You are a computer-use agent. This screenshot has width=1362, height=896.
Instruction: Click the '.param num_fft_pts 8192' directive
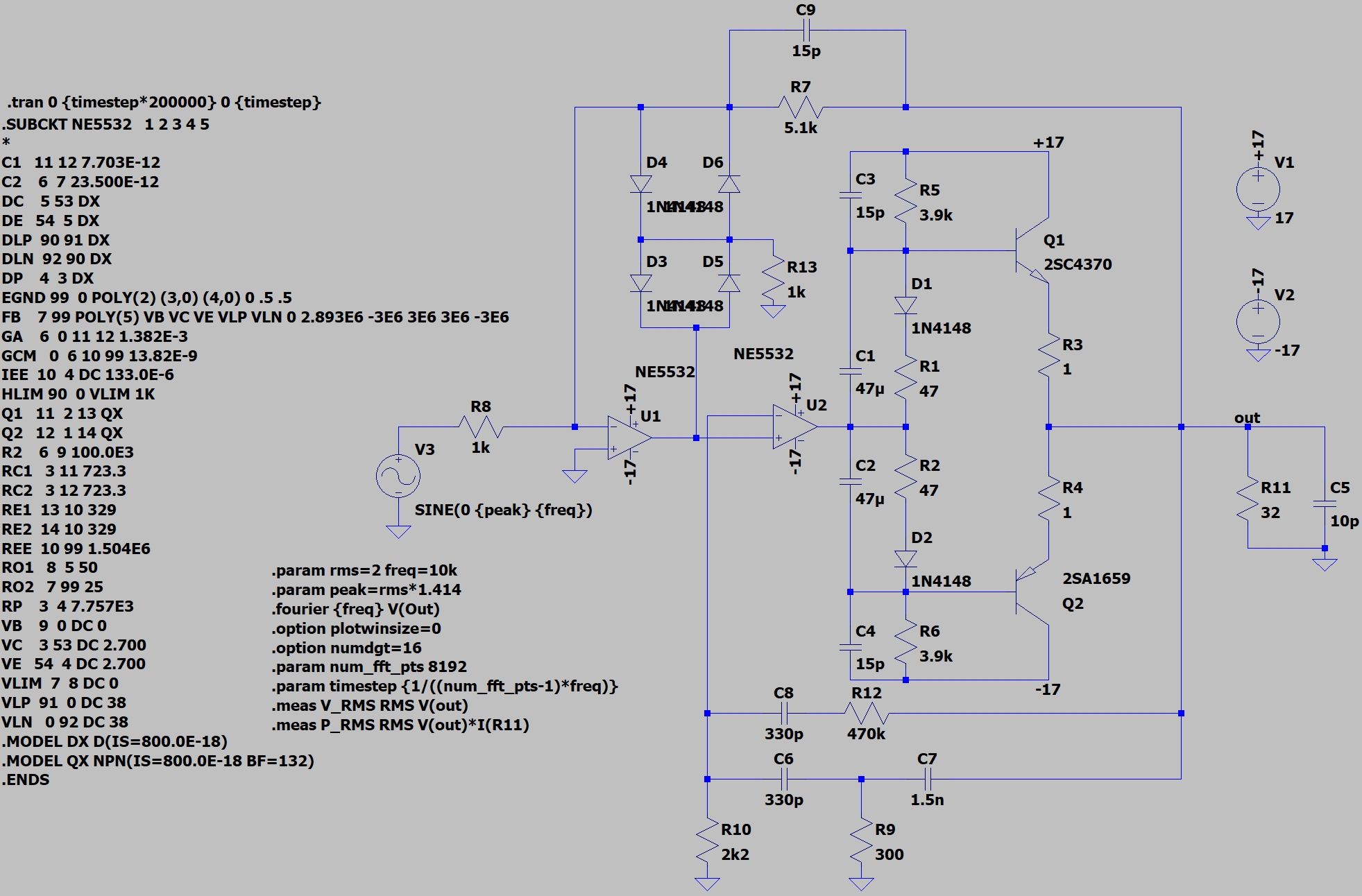pos(369,666)
